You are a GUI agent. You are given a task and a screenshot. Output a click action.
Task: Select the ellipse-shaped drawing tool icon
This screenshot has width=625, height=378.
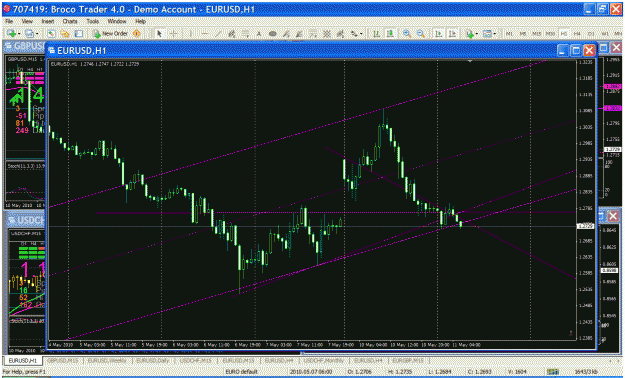[x=272, y=33]
